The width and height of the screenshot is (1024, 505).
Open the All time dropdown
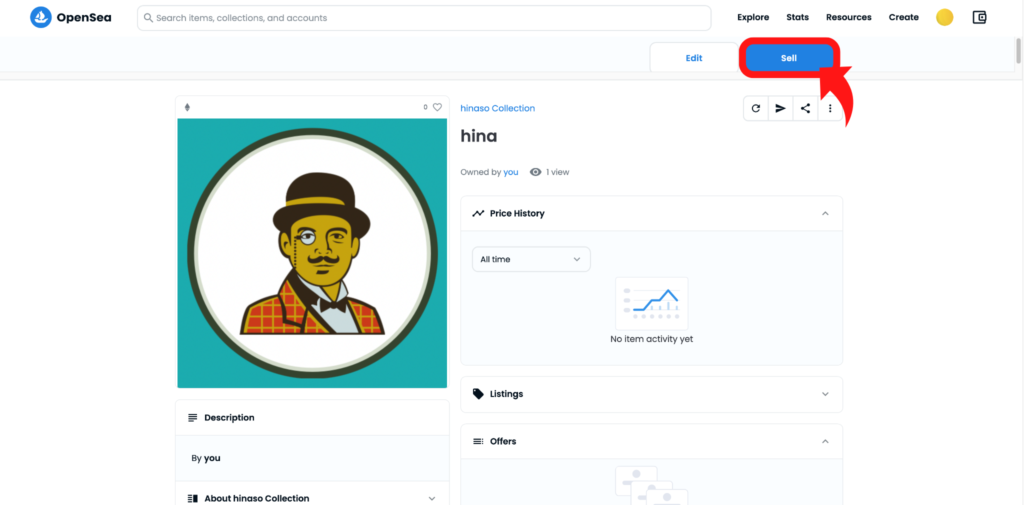point(531,259)
